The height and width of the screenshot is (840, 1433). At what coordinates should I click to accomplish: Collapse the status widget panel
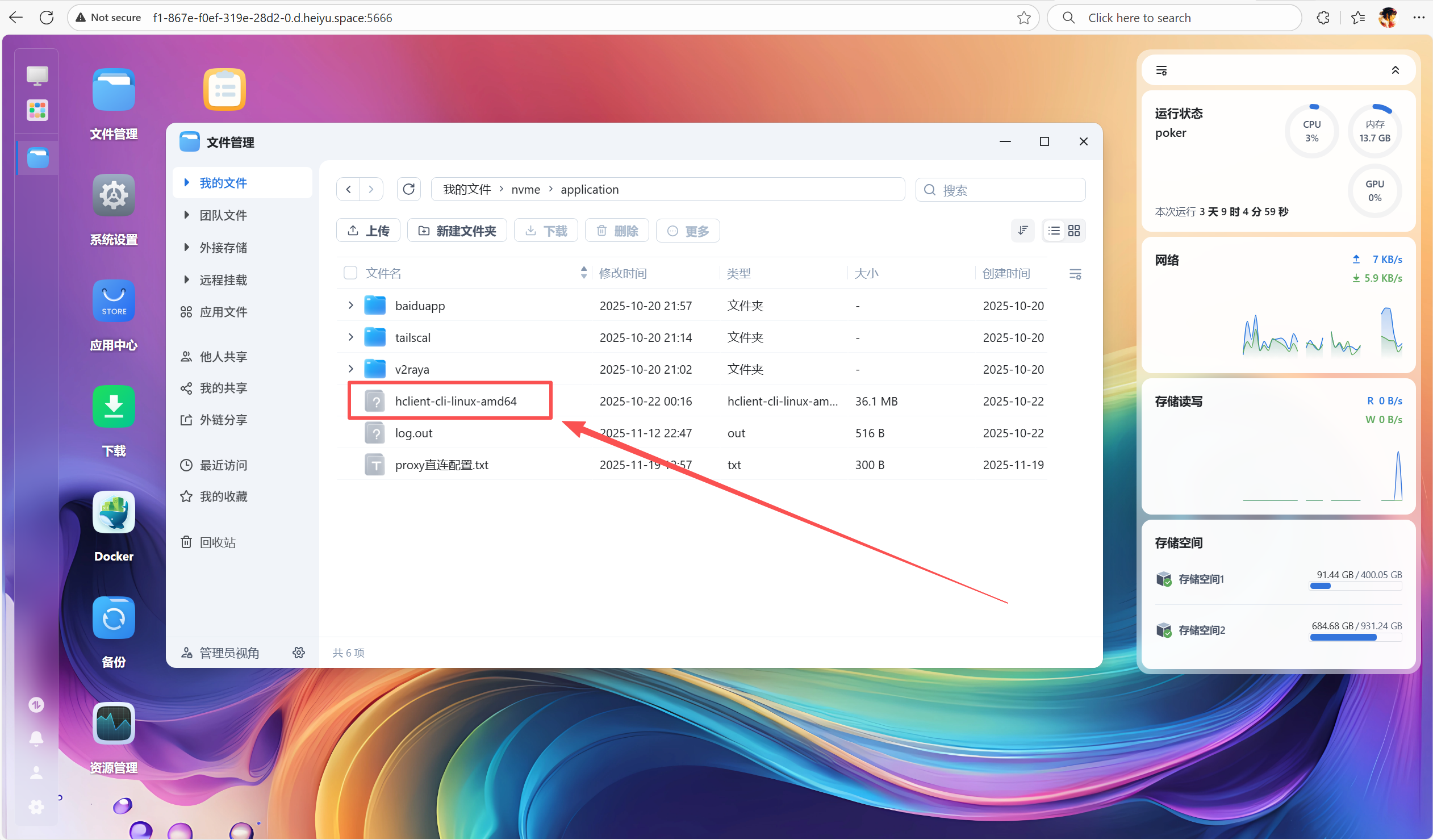click(x=1395, y=70)
